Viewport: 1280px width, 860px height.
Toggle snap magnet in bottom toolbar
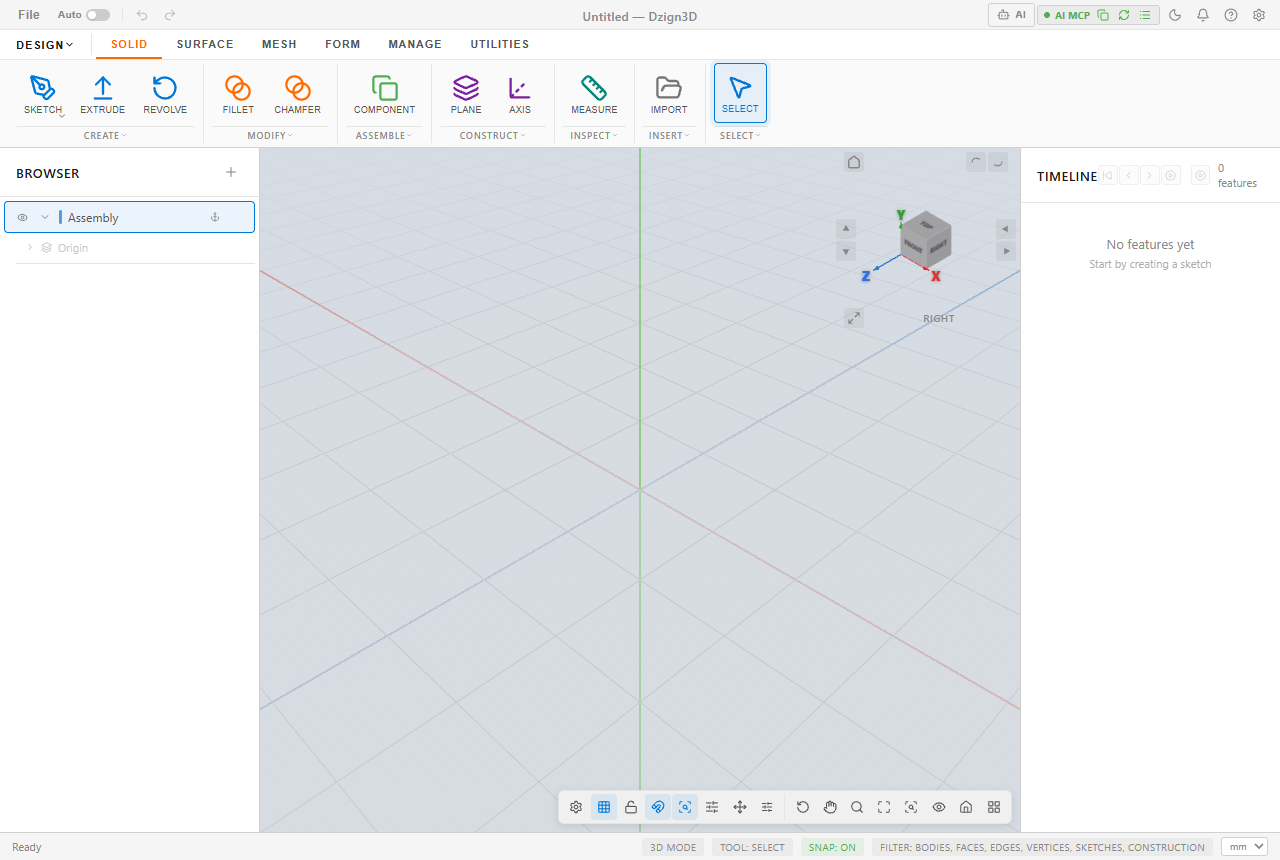658,807
